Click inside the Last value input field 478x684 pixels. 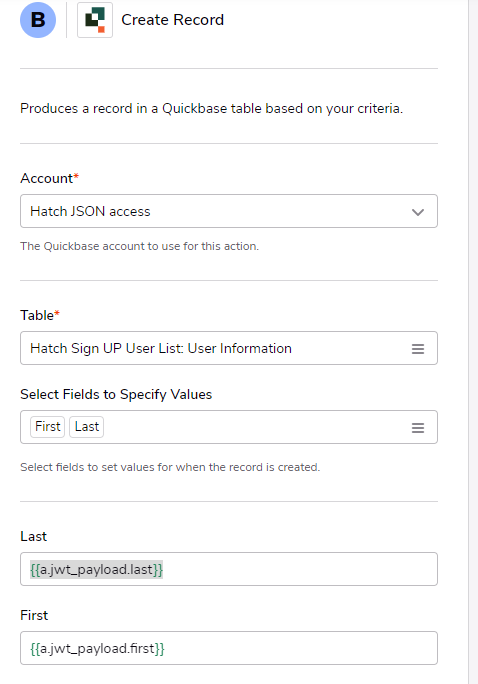[229, 569]
